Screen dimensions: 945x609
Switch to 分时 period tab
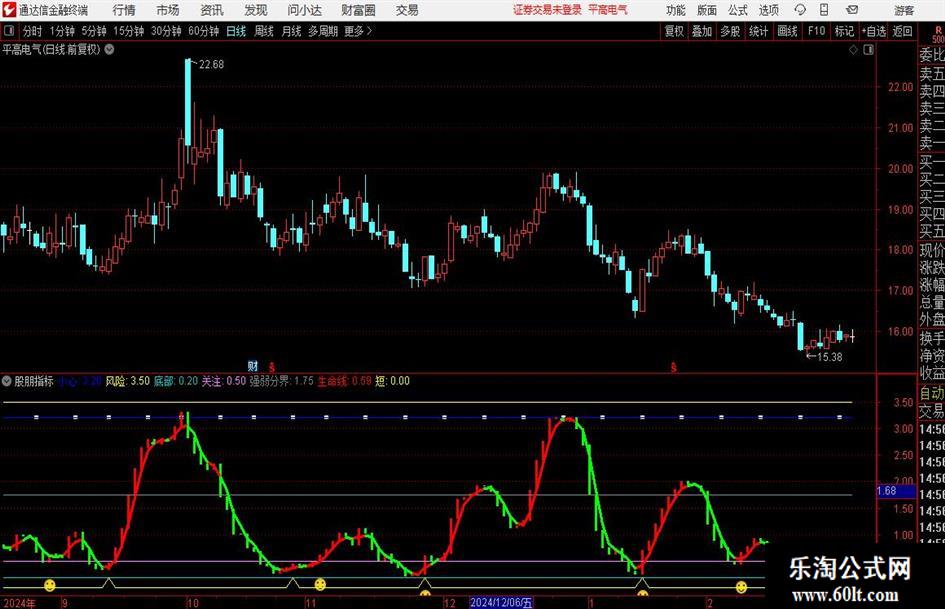point(33,31)
